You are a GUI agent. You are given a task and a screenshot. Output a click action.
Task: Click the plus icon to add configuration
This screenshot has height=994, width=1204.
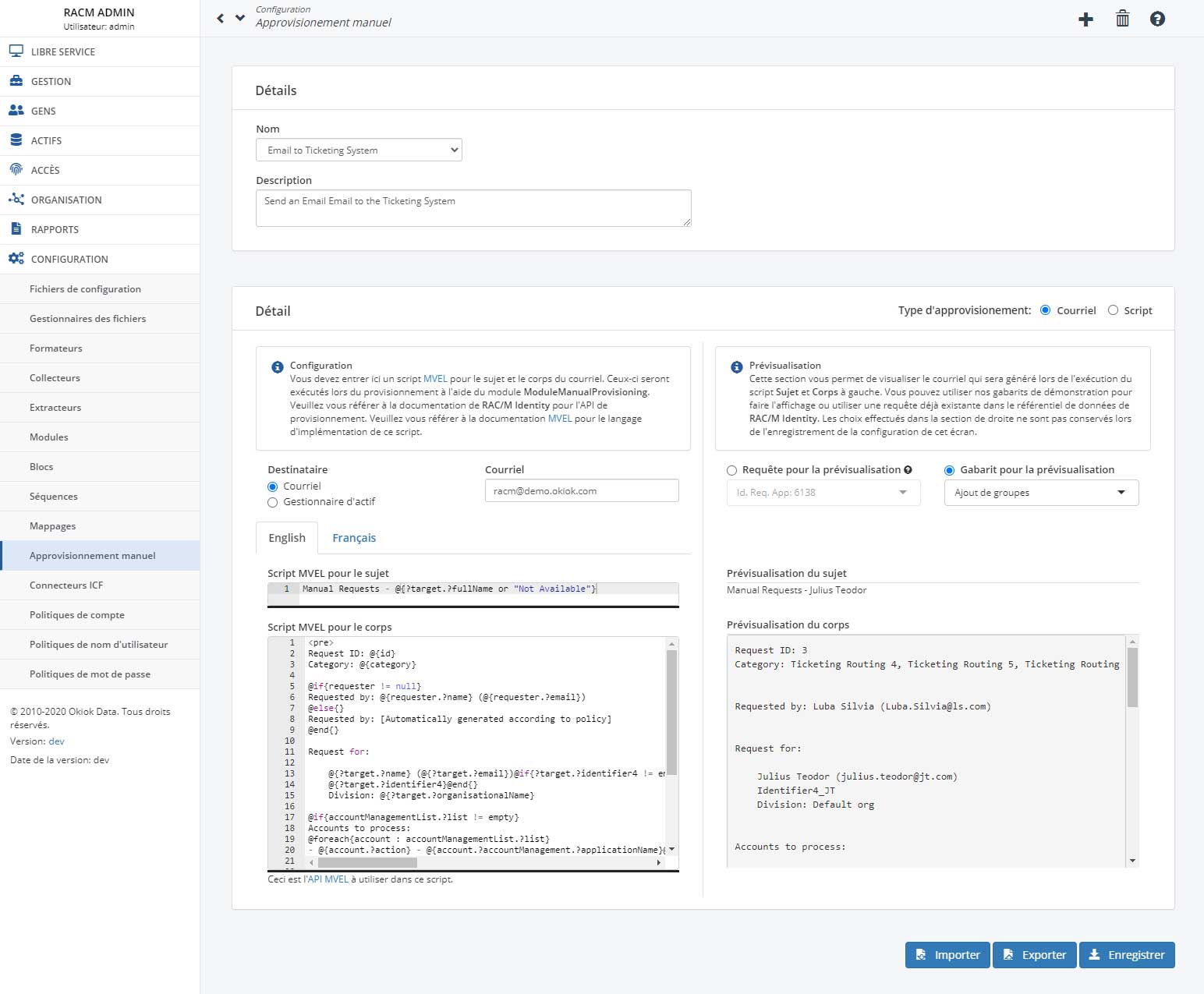pos(1085,19)
